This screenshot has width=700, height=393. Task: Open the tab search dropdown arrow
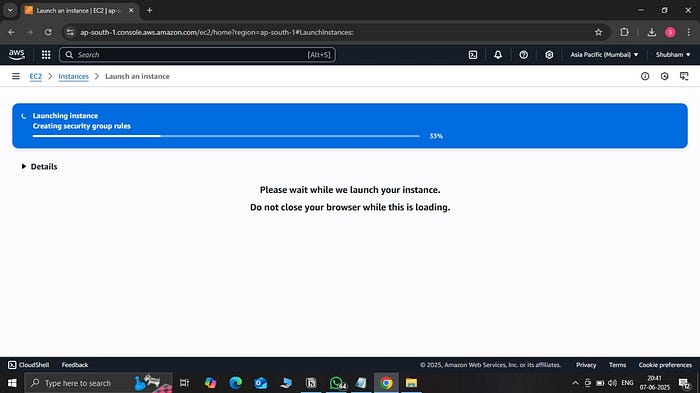pyautogui.click(x=10, y=10)
